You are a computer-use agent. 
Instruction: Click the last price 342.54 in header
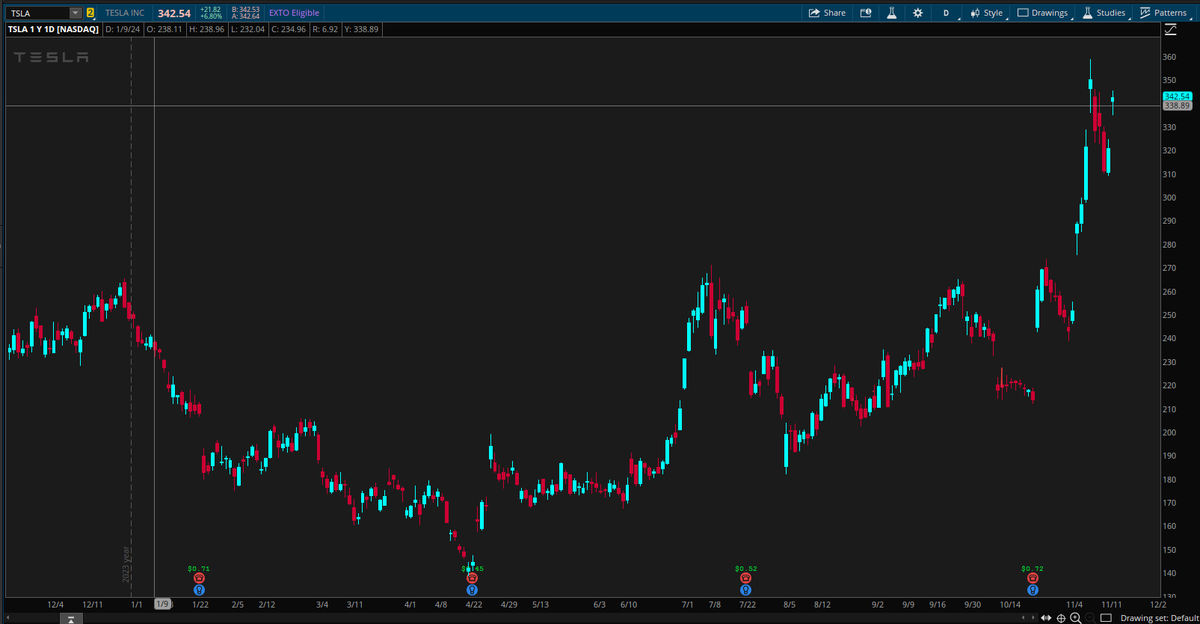click(x=174, y=13)
